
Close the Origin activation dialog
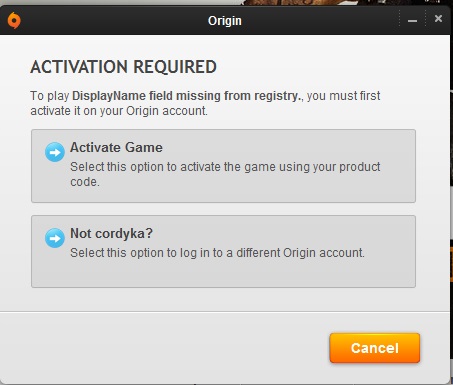438,19
